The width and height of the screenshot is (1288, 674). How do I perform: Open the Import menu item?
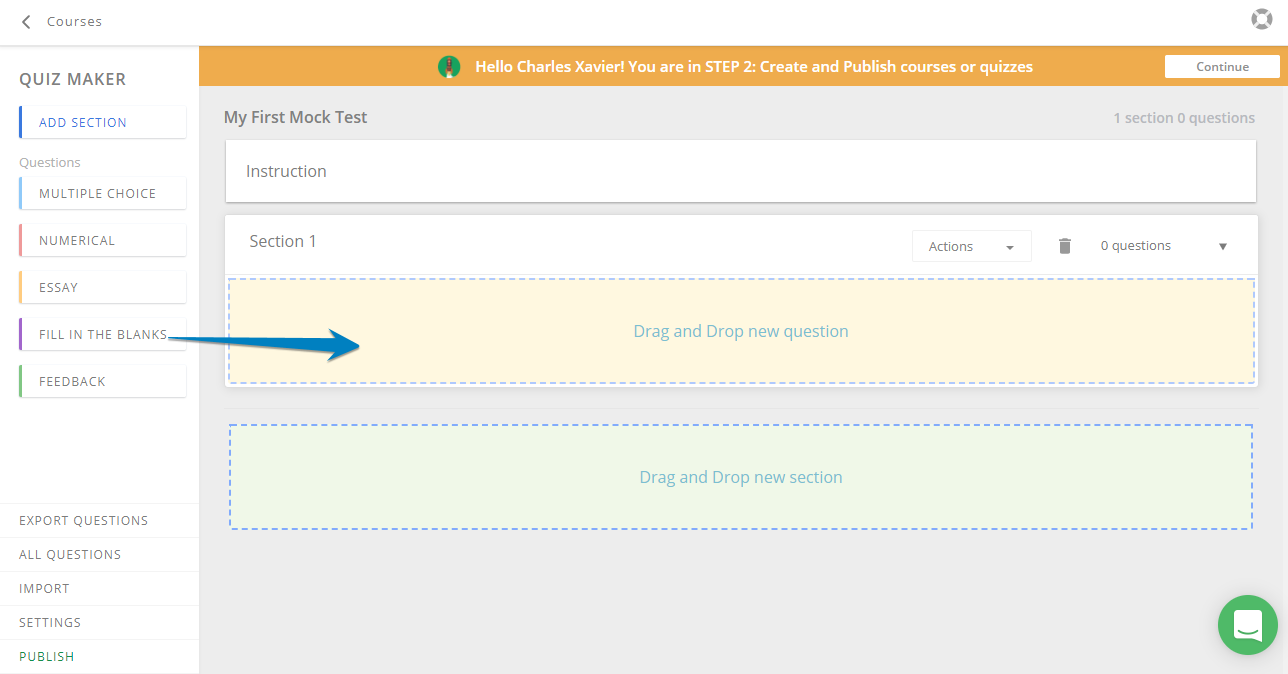tap(44, 588)
